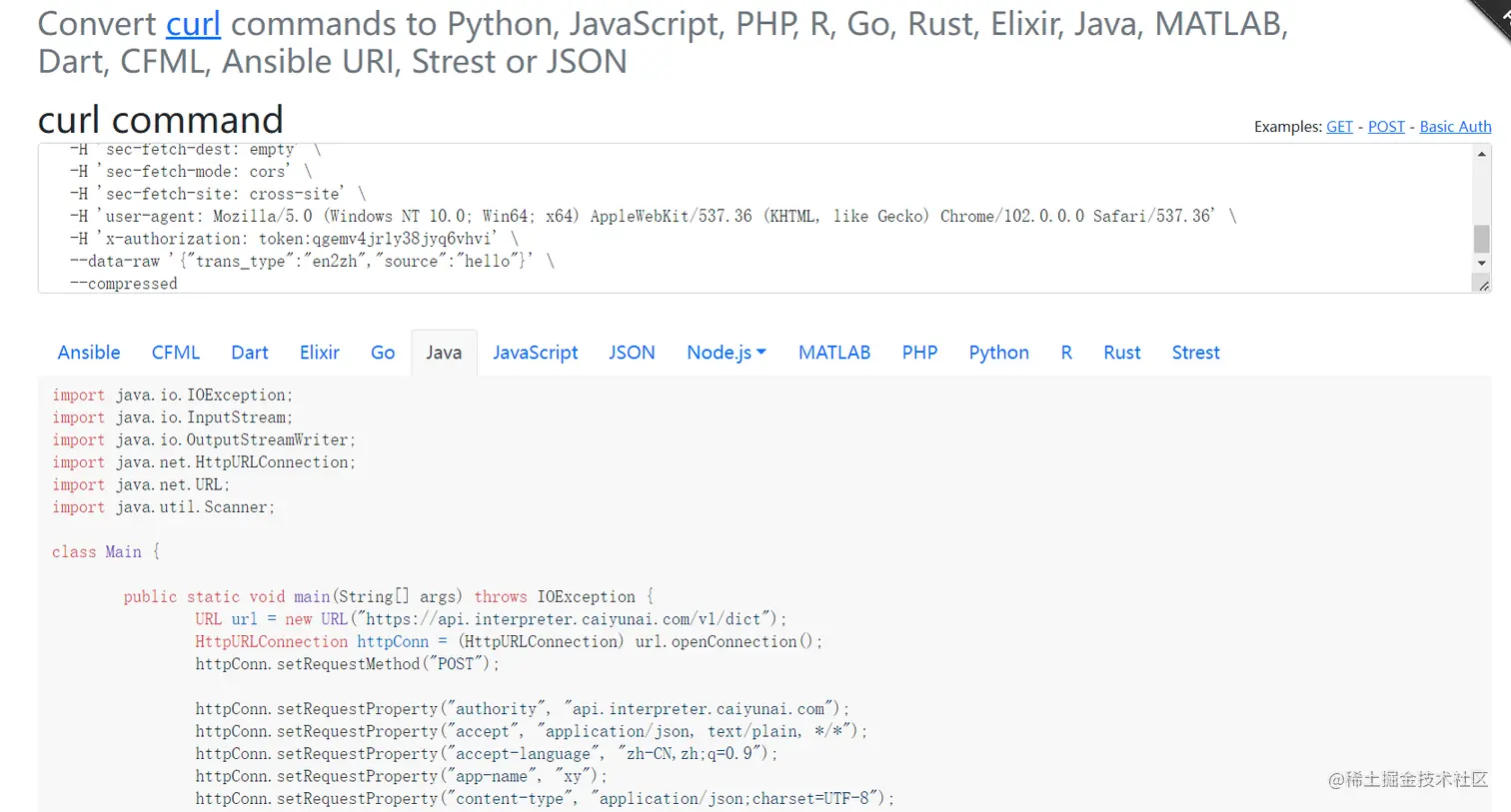1511x812 pixels.
Task: Click the 'url.openConnection()' code line
Action: (x=509, y=641)
